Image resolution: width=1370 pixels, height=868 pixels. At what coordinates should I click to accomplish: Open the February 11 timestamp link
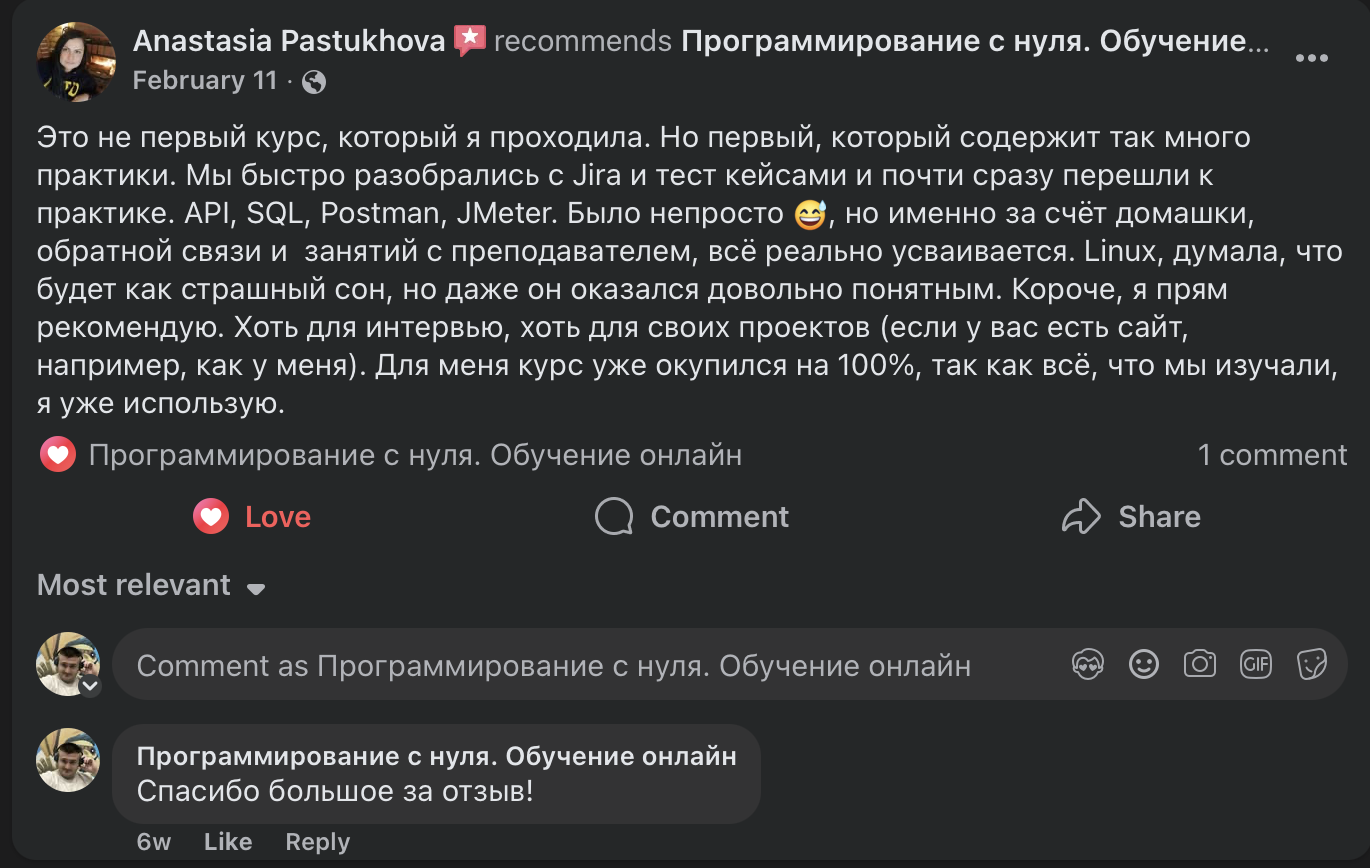click(x=204, y=81)
